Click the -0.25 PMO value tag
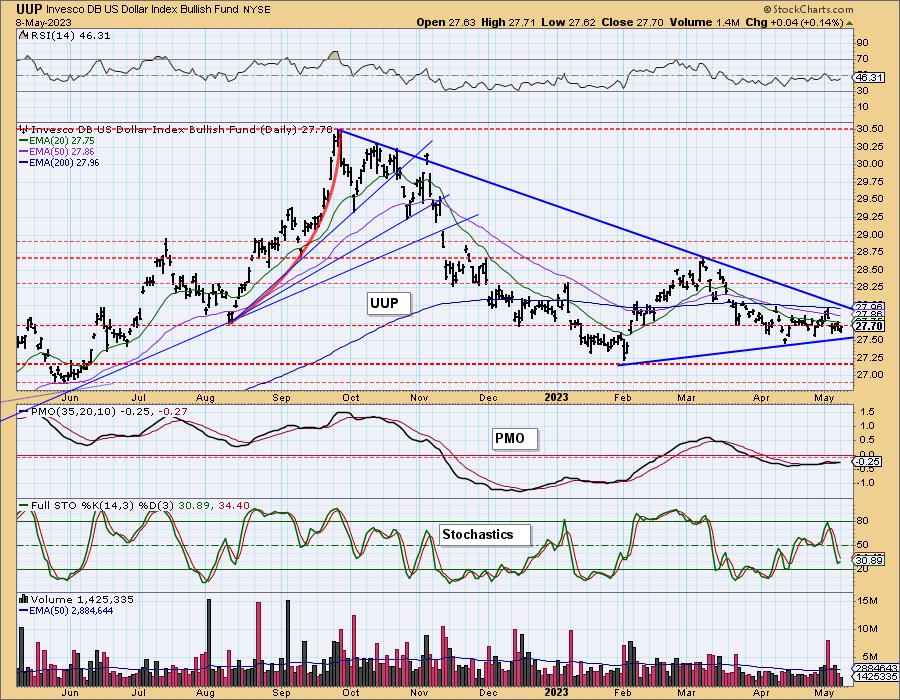900x700 pixels. (868, 461)
